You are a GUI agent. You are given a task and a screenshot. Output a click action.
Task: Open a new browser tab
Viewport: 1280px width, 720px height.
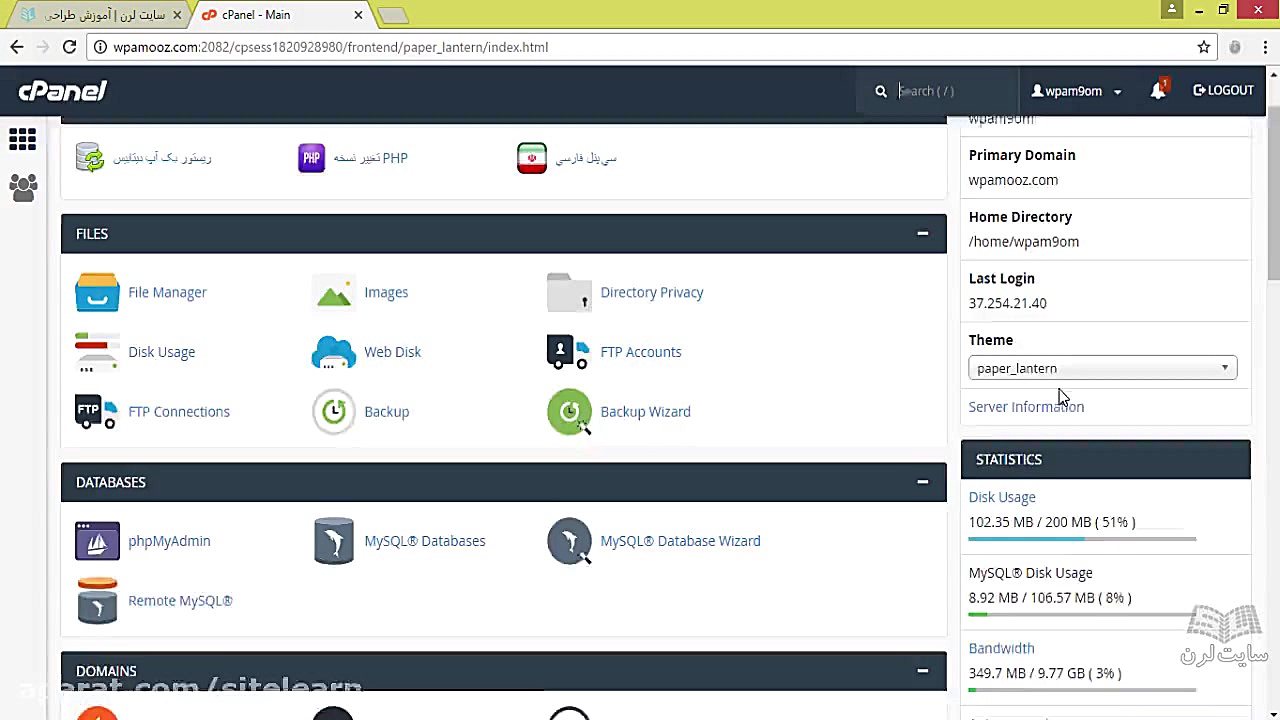pyautogui.click(x=393, y=15)
